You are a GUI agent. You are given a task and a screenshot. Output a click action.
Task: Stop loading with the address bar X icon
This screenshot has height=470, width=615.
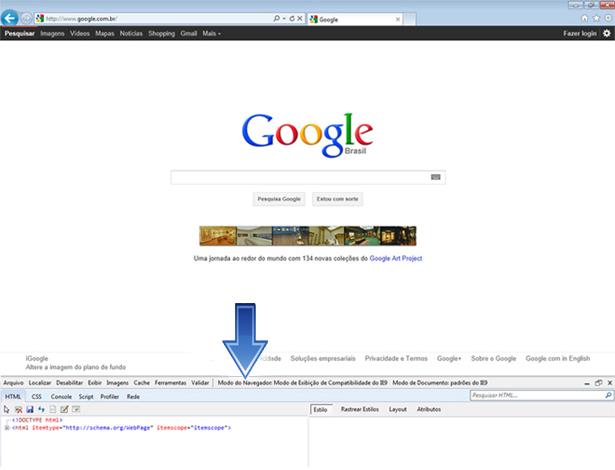[x=300, y=18]
